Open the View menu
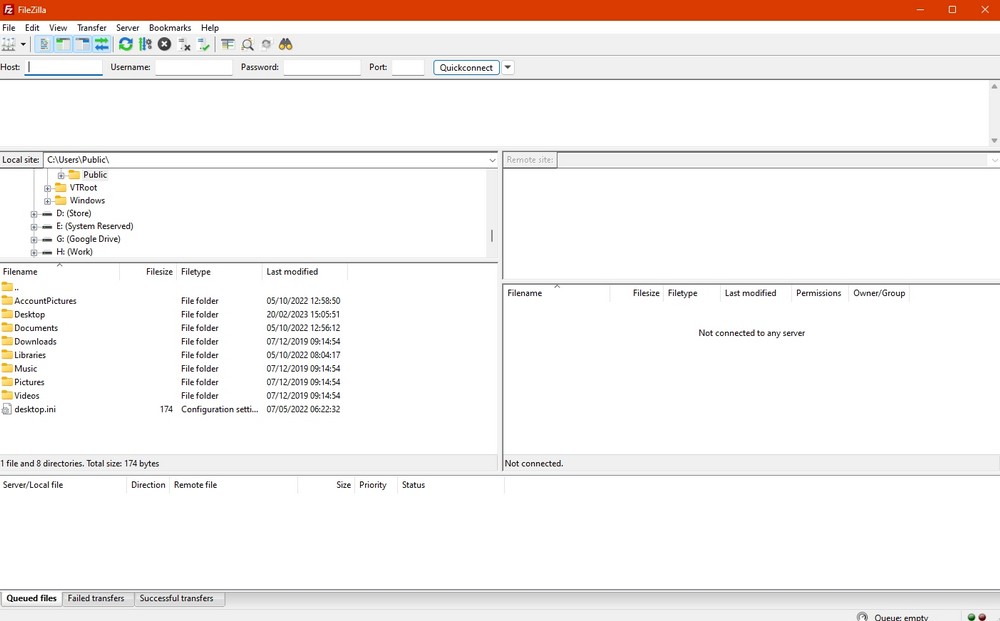This screenshot has height=621, width=1000. [x=58, y=27]
